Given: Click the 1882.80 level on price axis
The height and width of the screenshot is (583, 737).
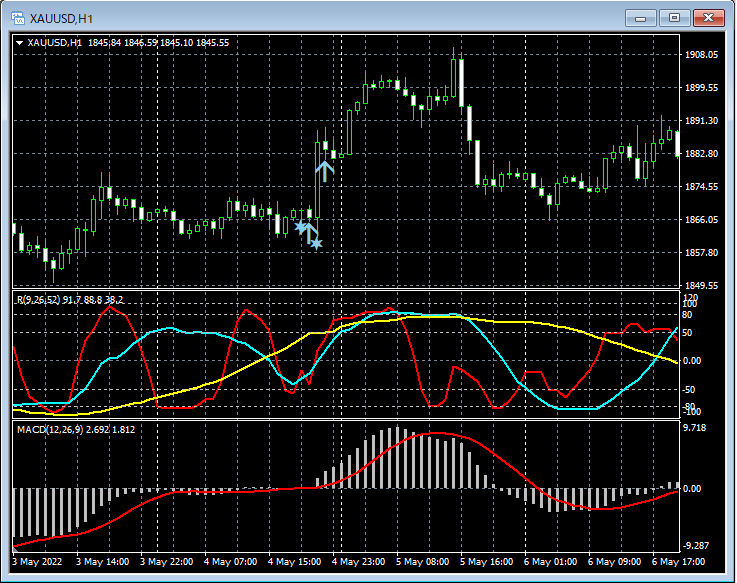Looking at the screenshot, I should point(702,154).
